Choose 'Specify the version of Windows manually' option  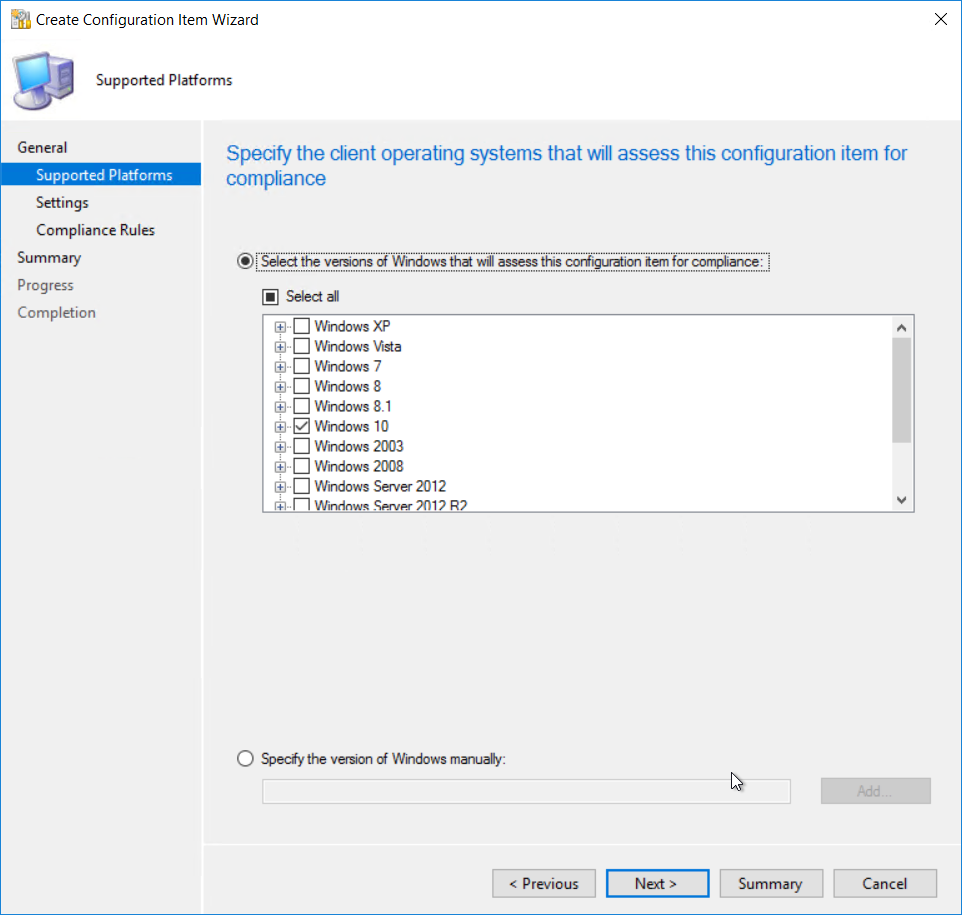coord(246,759)
